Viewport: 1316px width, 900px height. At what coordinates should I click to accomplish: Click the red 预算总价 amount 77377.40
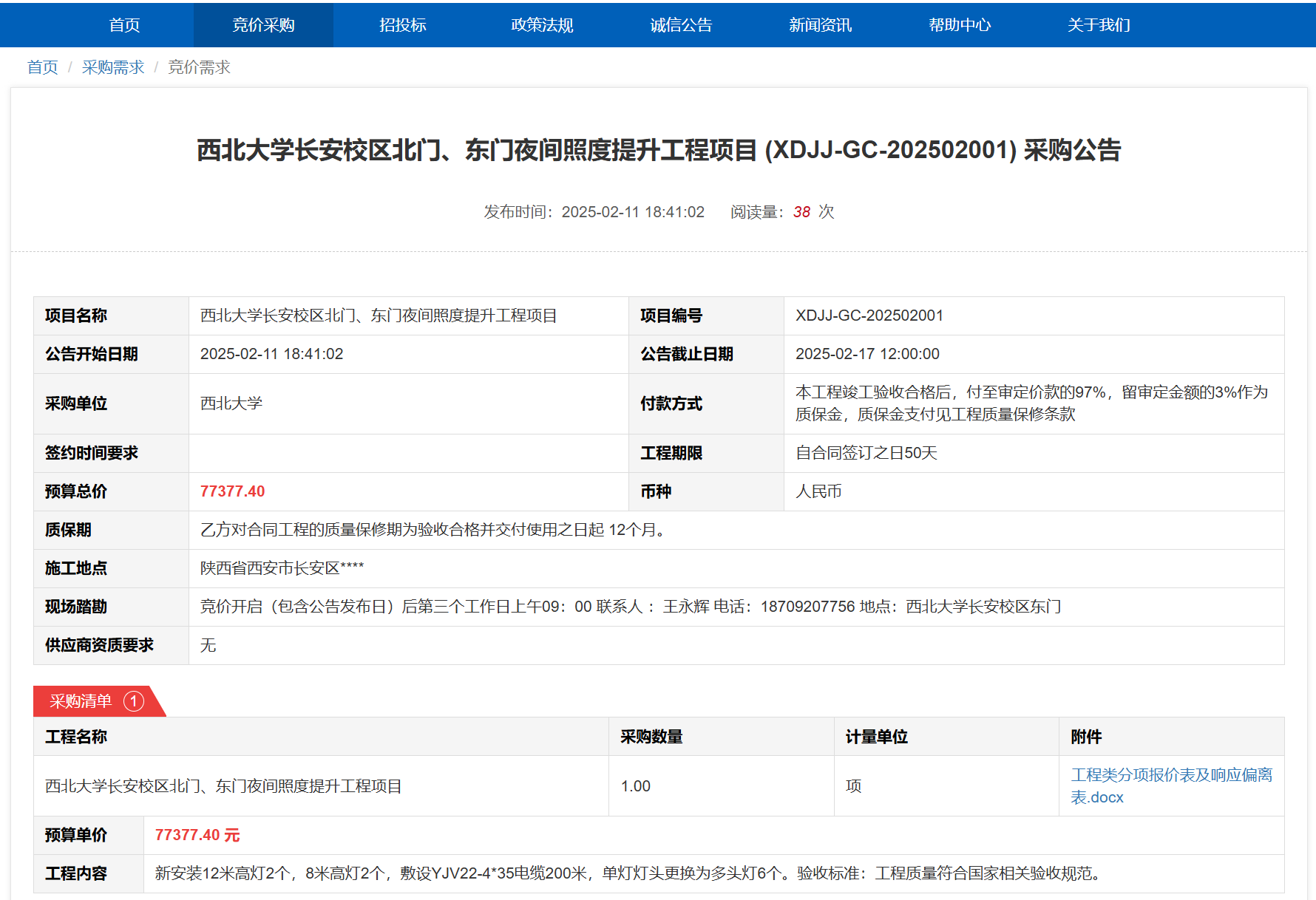pos(232,491)
